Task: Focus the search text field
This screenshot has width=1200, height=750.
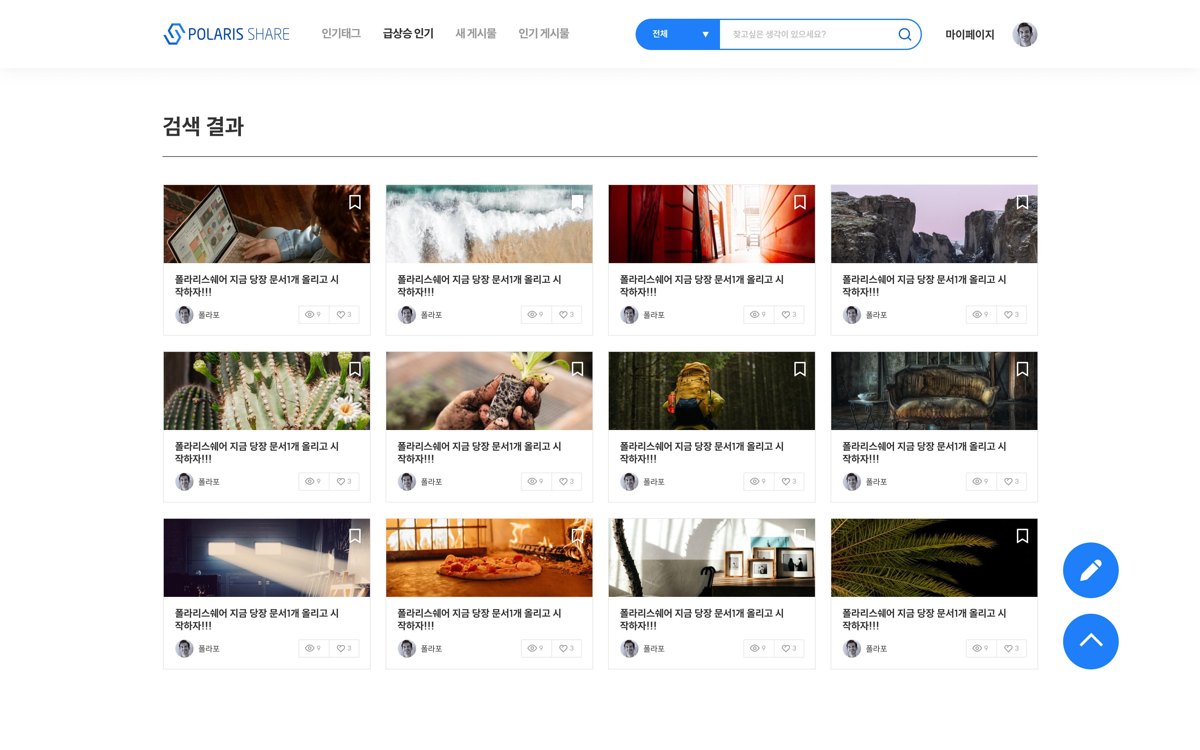Action: [x=806, y=34]
